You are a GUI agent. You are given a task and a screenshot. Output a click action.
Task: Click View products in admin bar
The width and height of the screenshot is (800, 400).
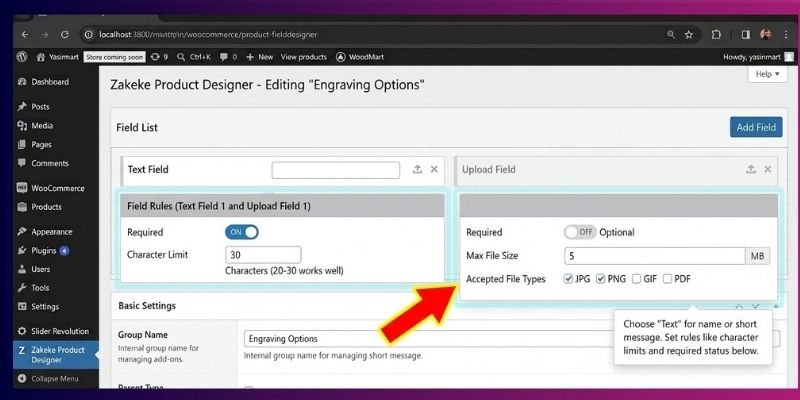click(304, 57)
